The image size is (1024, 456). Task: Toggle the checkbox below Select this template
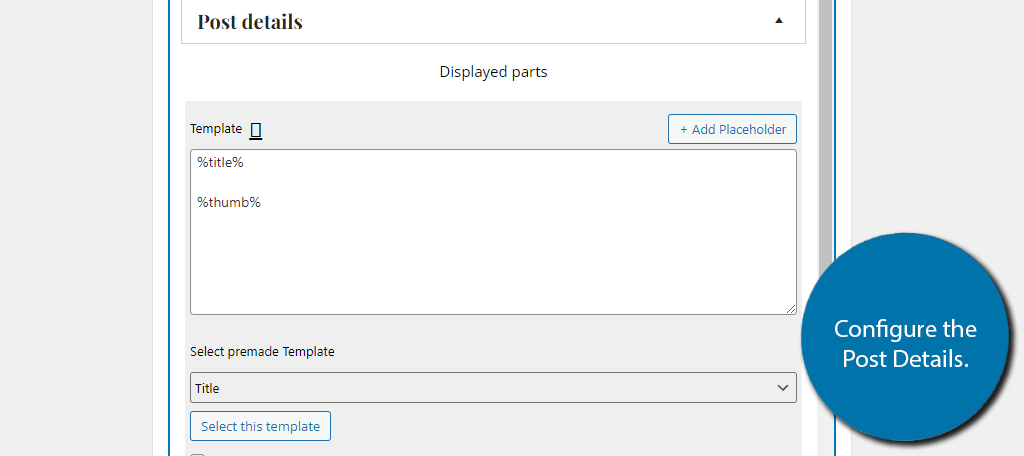(x=197, y=455)
